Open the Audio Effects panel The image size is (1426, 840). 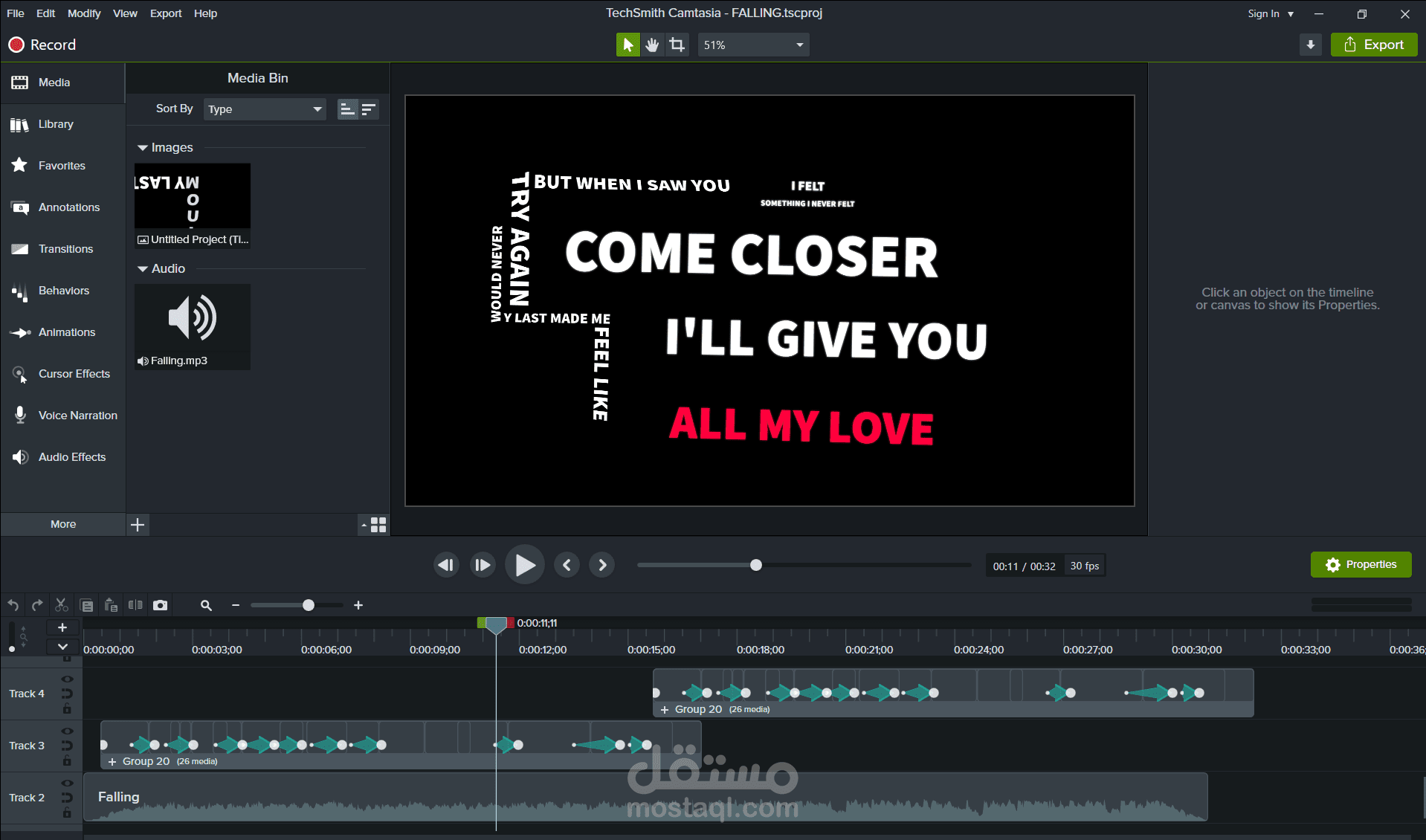63,457
